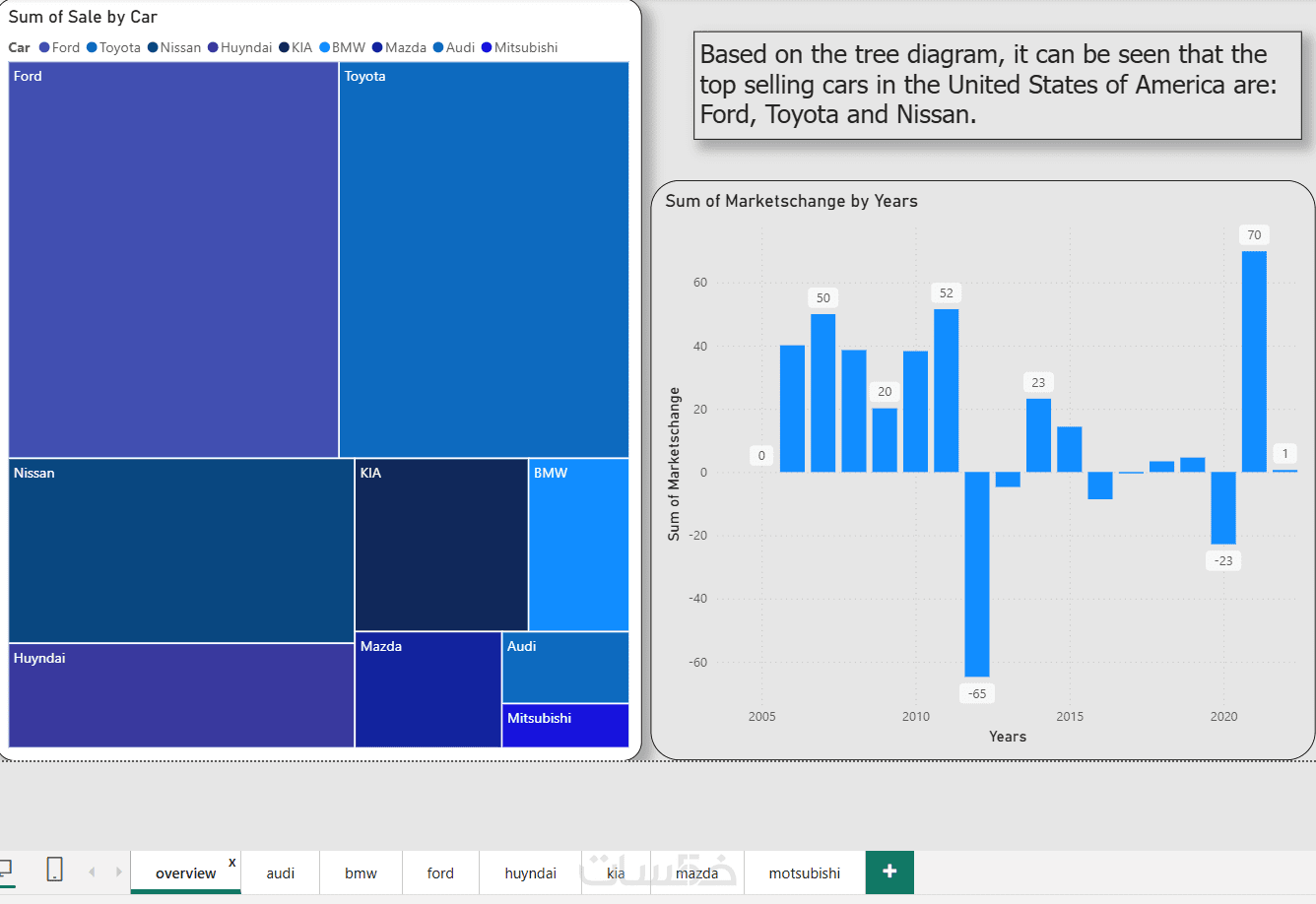Click the 2015 x-axis label
This screenshot has width=1316, height=904.
[1070, 717]
